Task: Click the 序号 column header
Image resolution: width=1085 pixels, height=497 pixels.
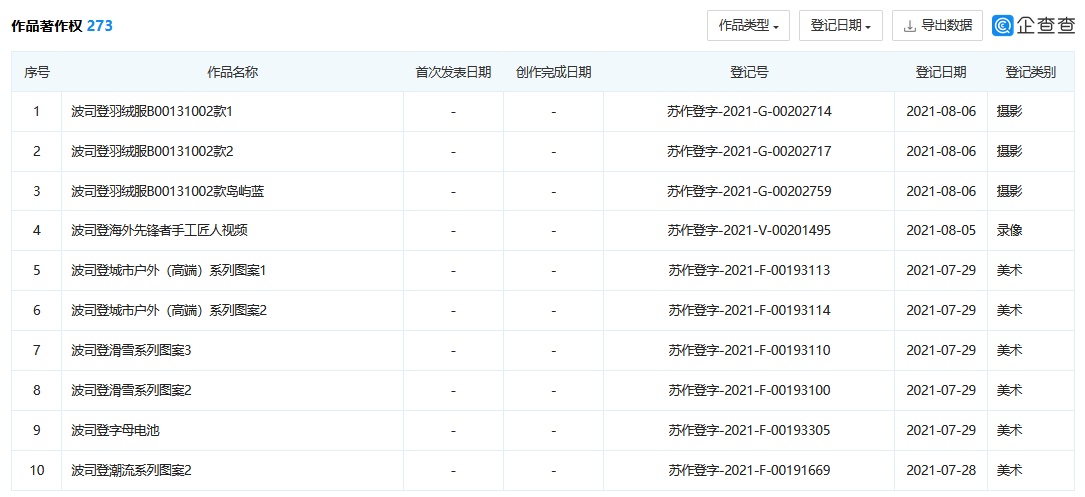Action: pyautogui.click(x=37, y=72)
